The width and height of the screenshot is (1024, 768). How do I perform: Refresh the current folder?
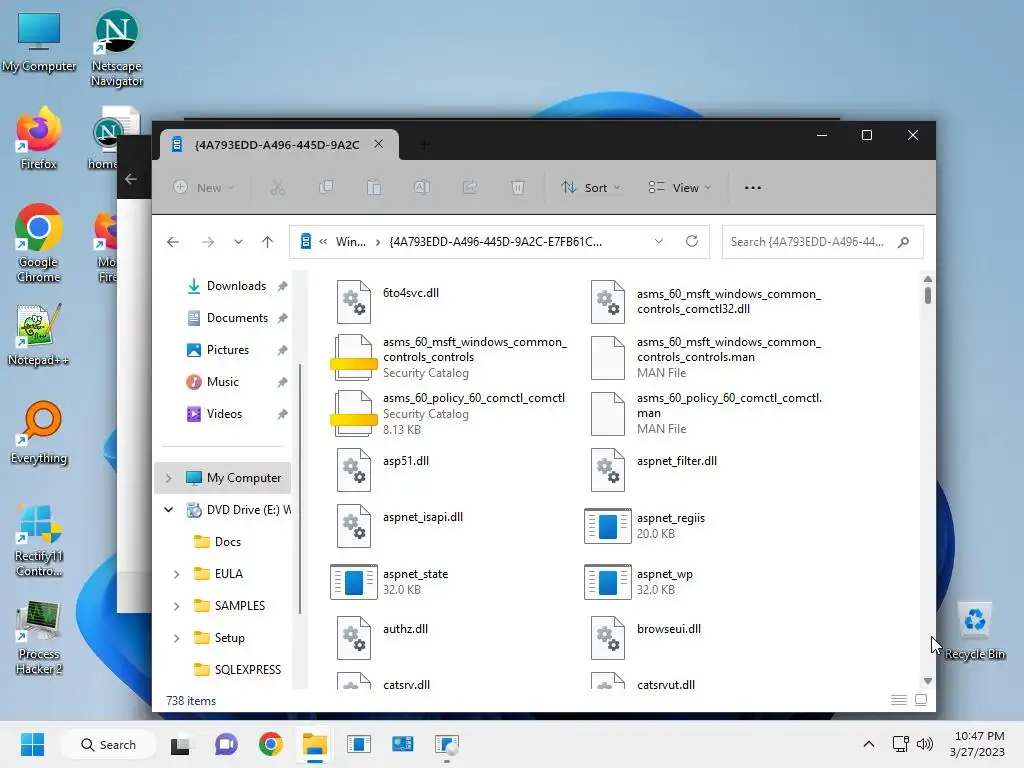692,242
